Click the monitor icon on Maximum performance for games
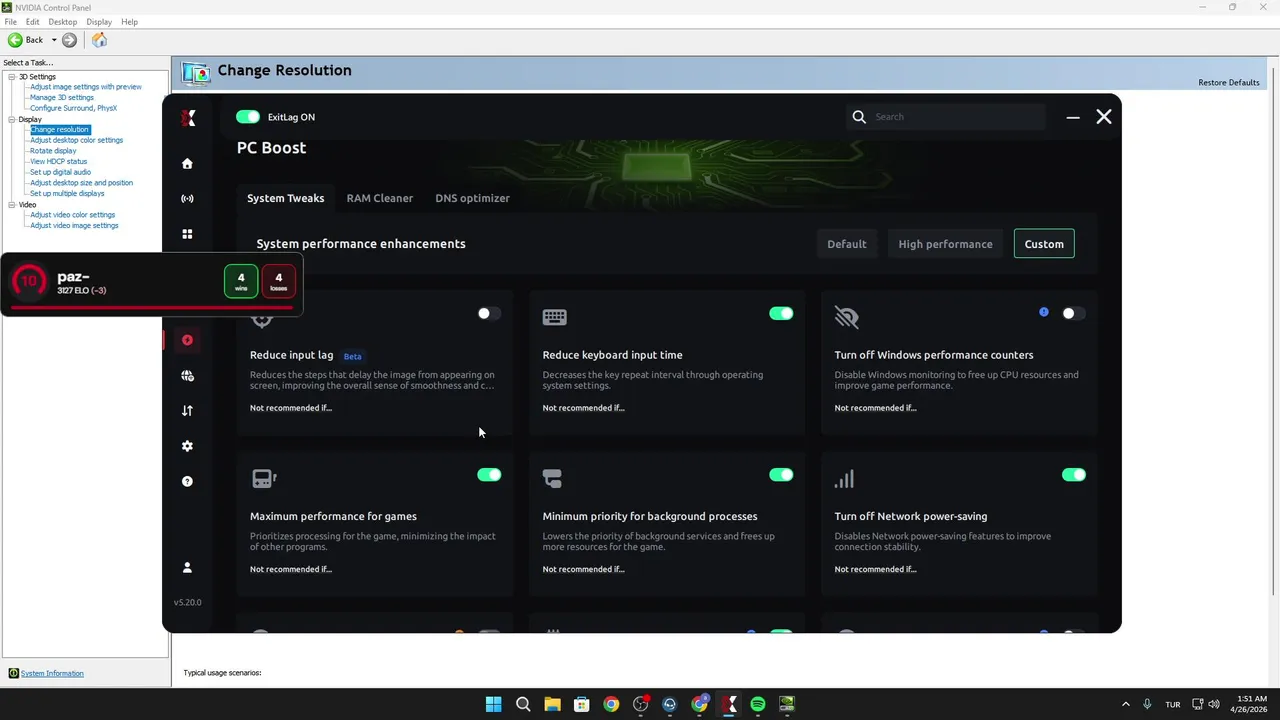Screen dimensions: 1280x720 click(x=263, y=479)
